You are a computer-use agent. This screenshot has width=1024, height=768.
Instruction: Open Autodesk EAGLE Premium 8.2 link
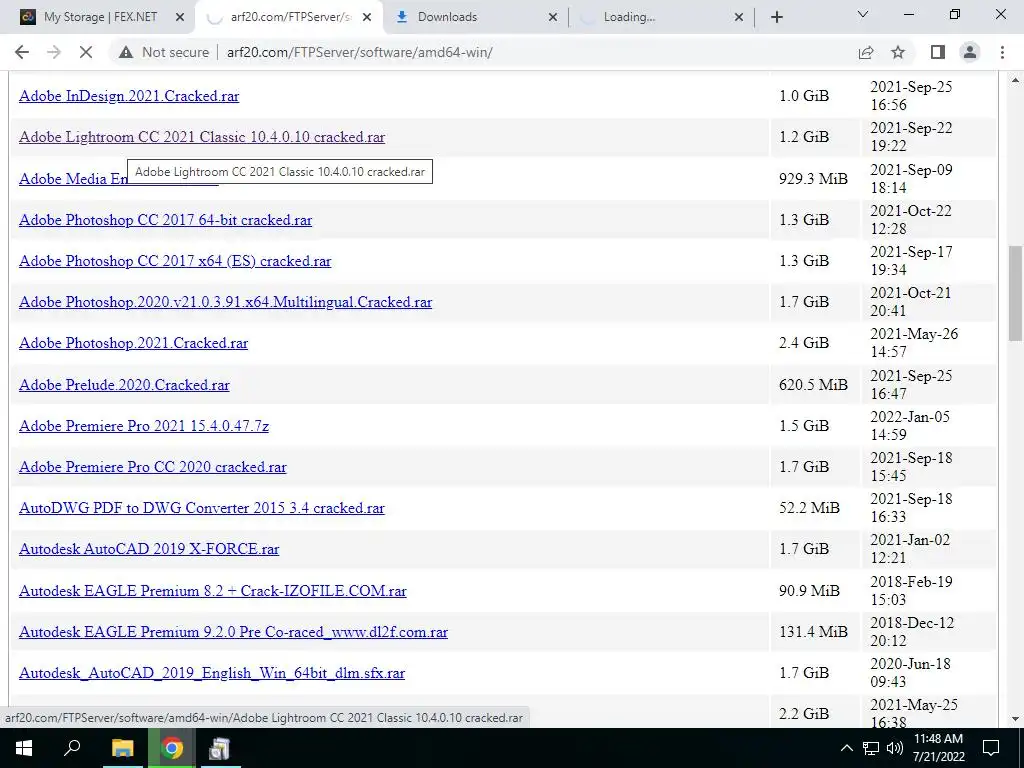tap(213, 591)
